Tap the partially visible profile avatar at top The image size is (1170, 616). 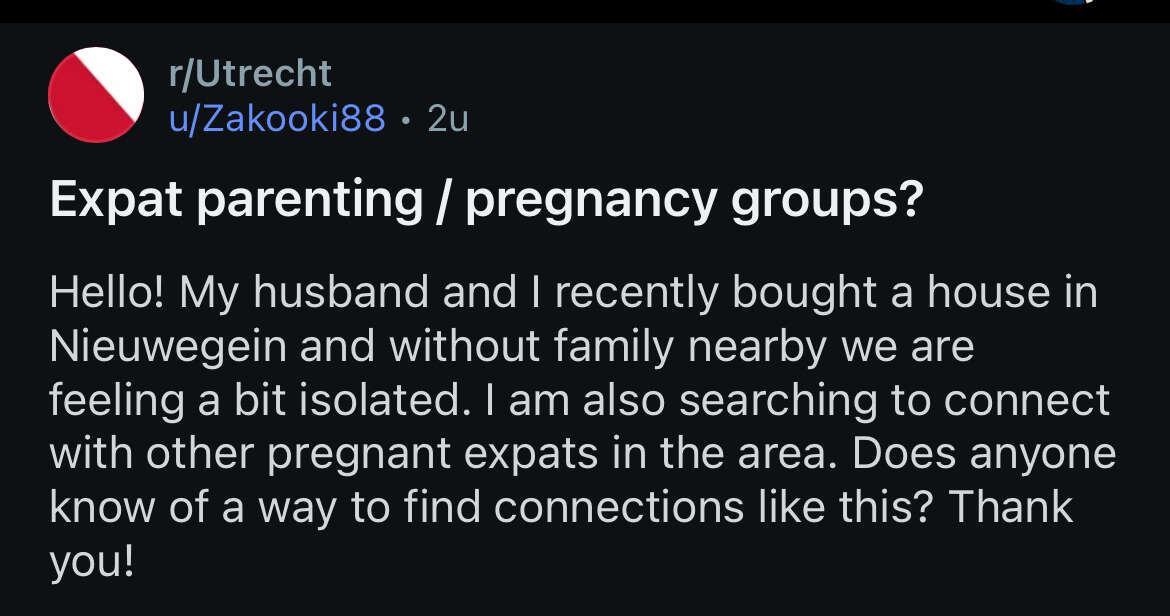(x=1068, y=3)
